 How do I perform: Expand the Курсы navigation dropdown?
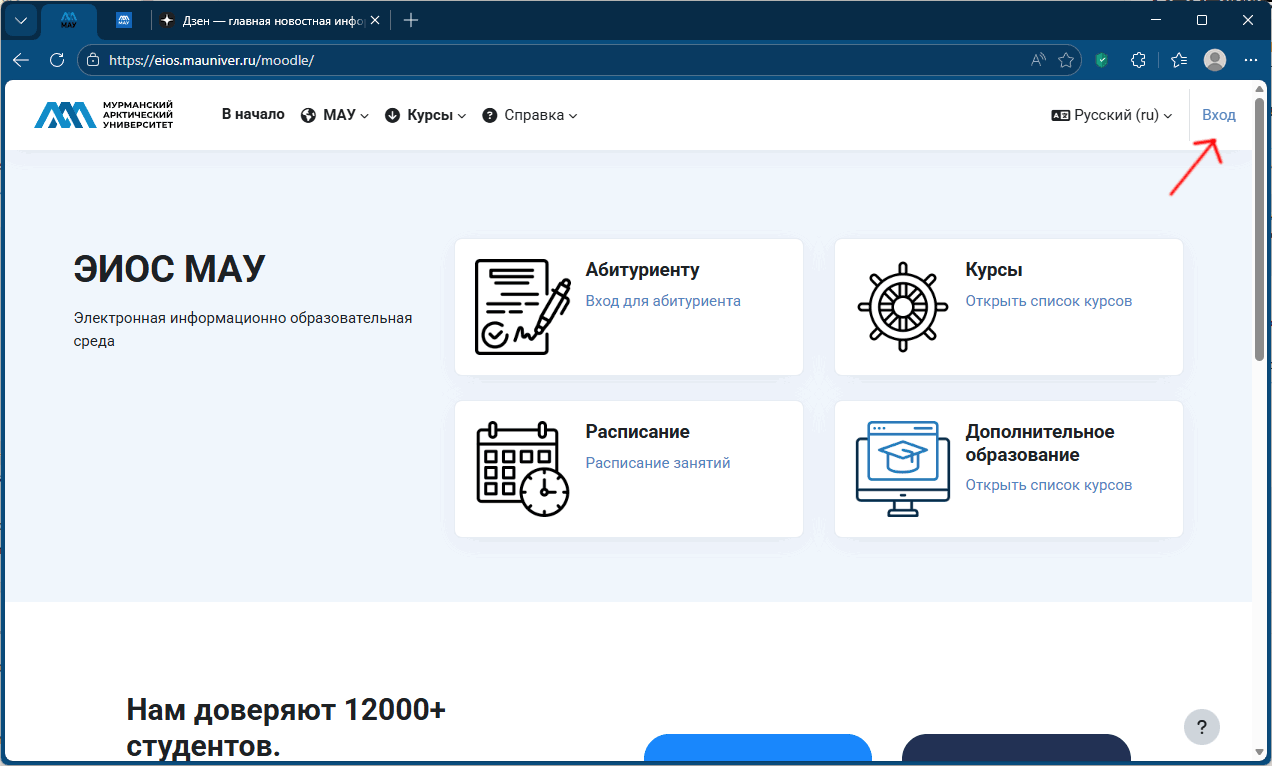click(x=426, y=115)
